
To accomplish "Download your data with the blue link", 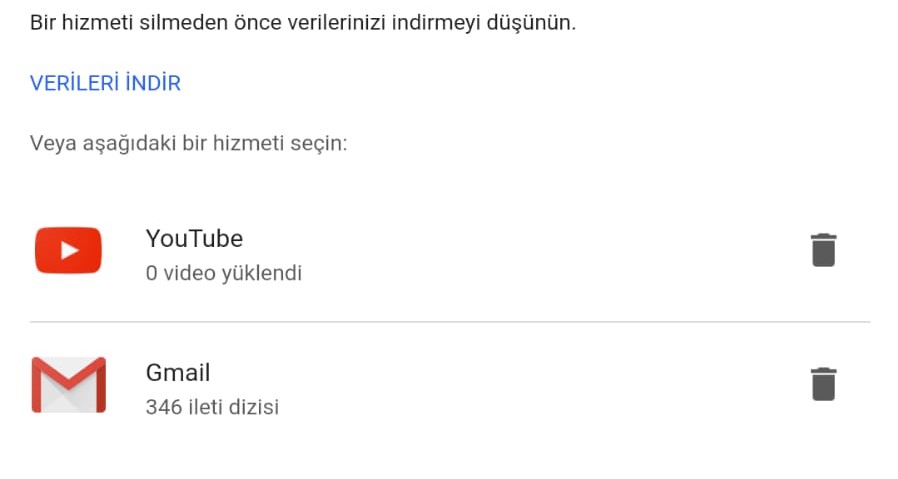I will (x=105, y=83).
